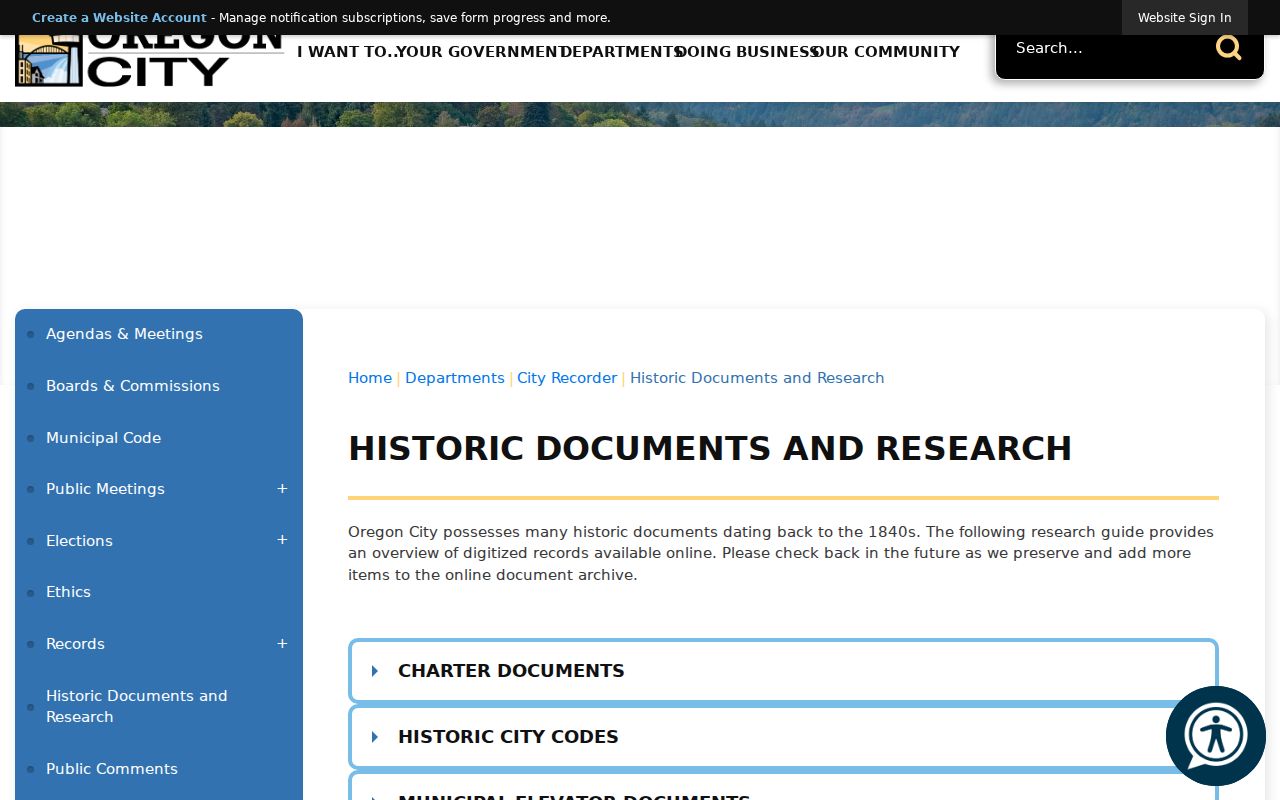The width and height of the screenshot is (1280, 800).
Task: Expand the Charter Documents section
Action: coord(783,671)
